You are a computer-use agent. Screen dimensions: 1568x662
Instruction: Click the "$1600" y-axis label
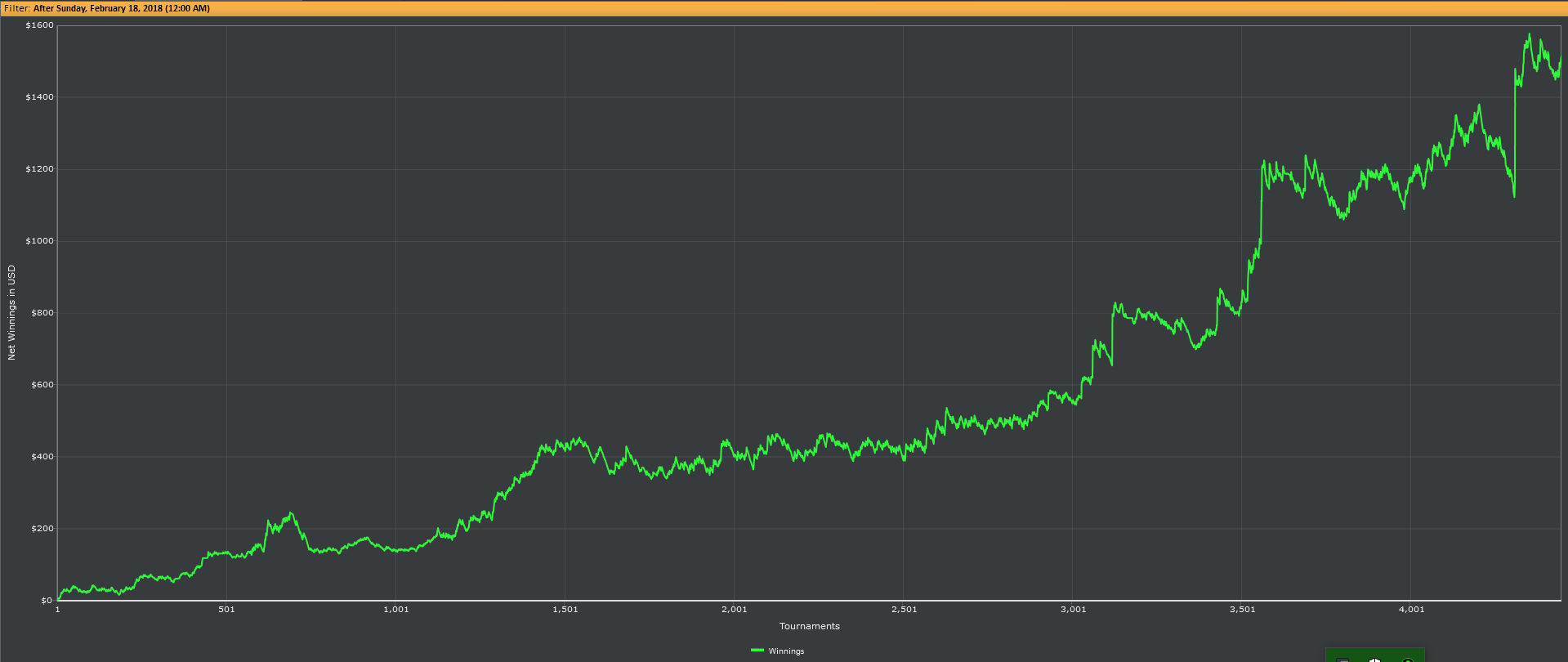point(39,25)
